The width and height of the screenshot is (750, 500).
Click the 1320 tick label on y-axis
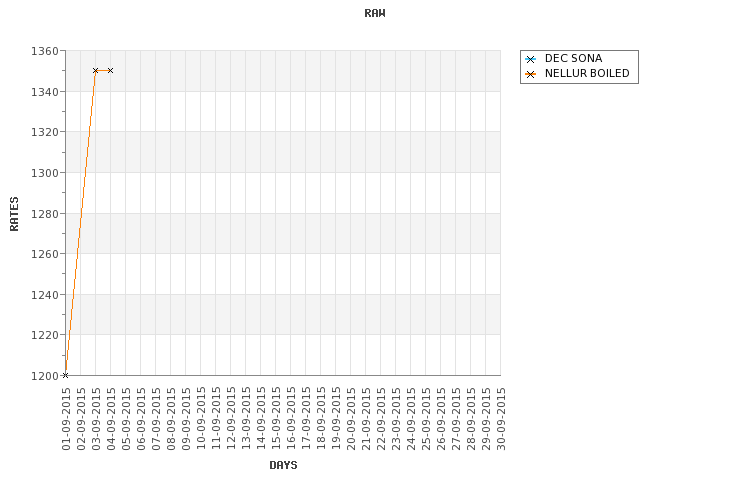coord(44,132)
